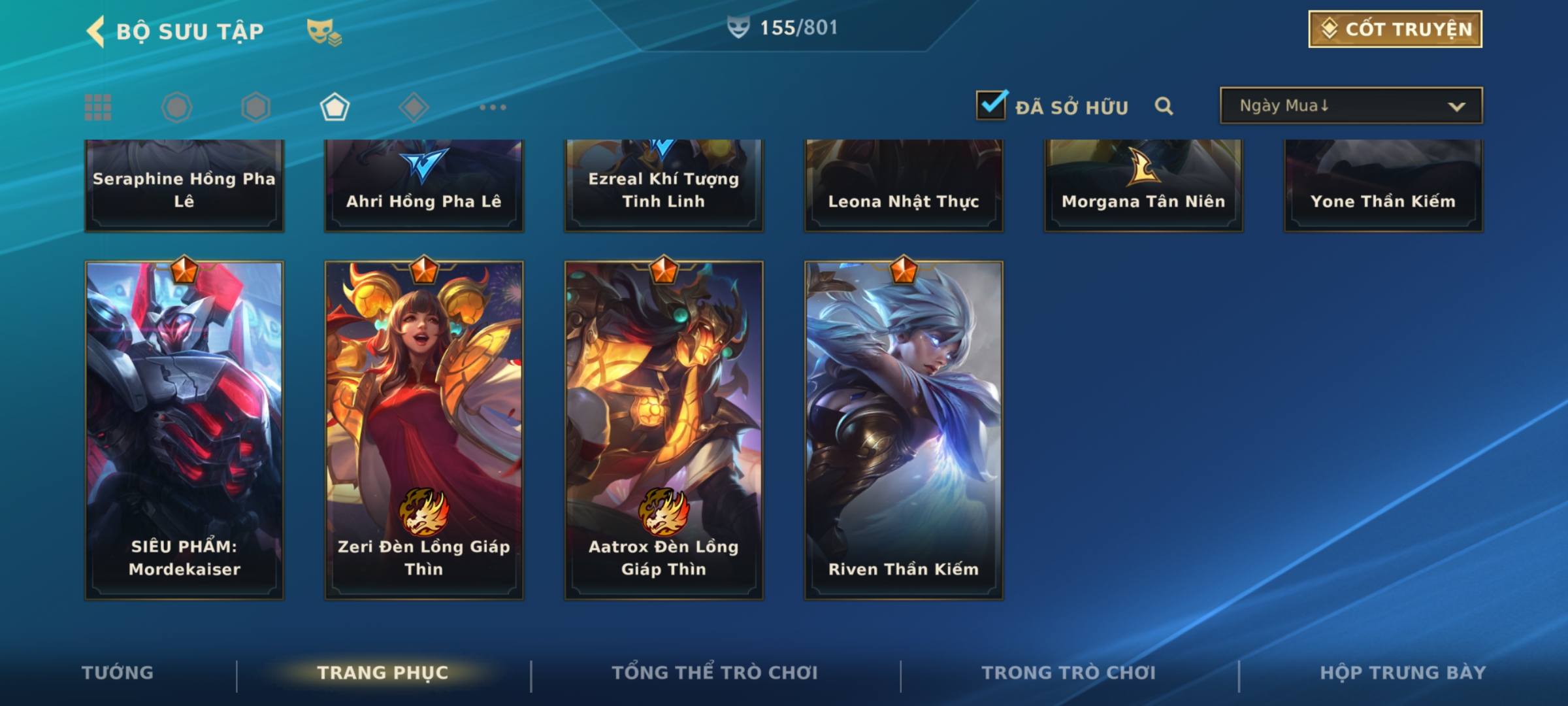Viewport: 1568px width, 706px height.
Task: Expand the sort dropdown chevron arrow
Action: [x=1456, y=107]
